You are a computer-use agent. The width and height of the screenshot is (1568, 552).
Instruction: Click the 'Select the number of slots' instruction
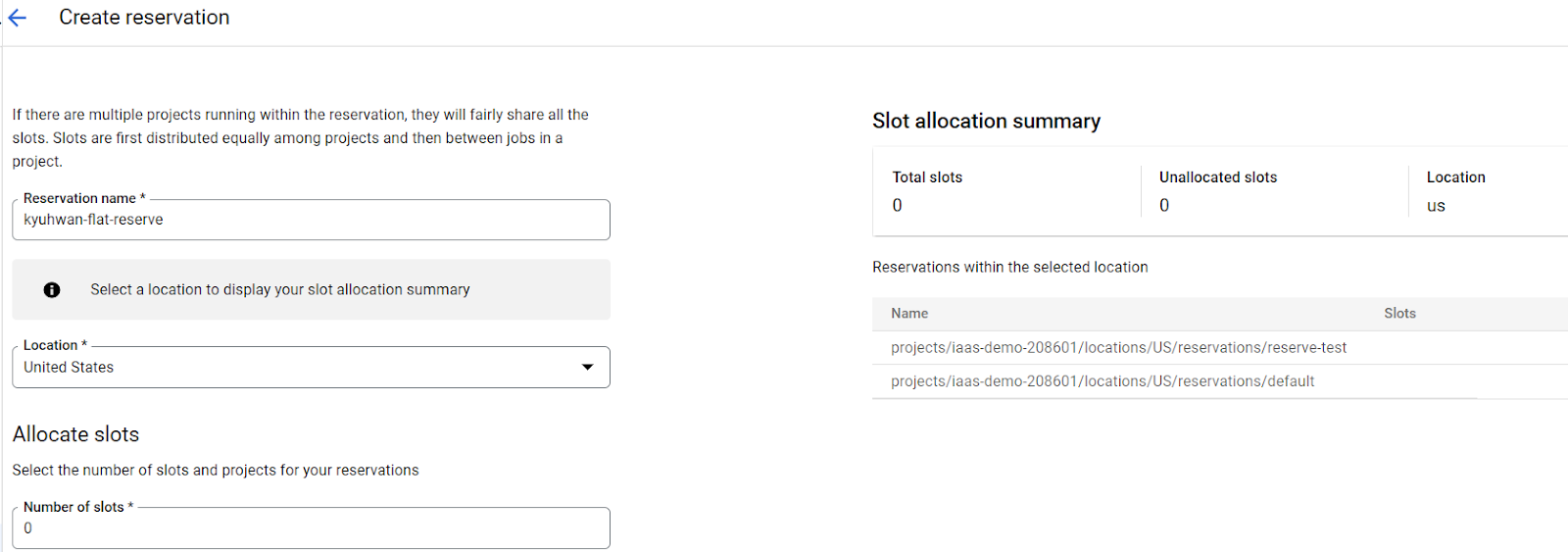pyautogui.click(x=216, y=471)
